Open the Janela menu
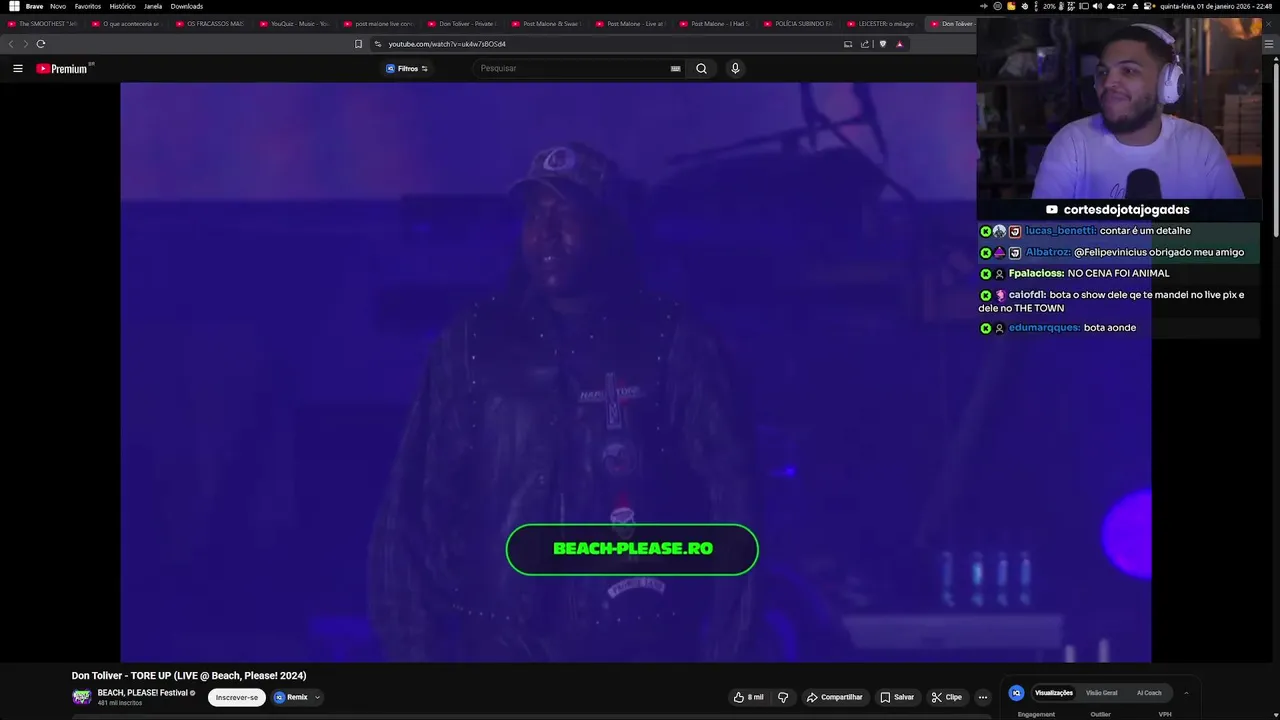Viewport: 1280px width, 720px height. click(153, 6)
